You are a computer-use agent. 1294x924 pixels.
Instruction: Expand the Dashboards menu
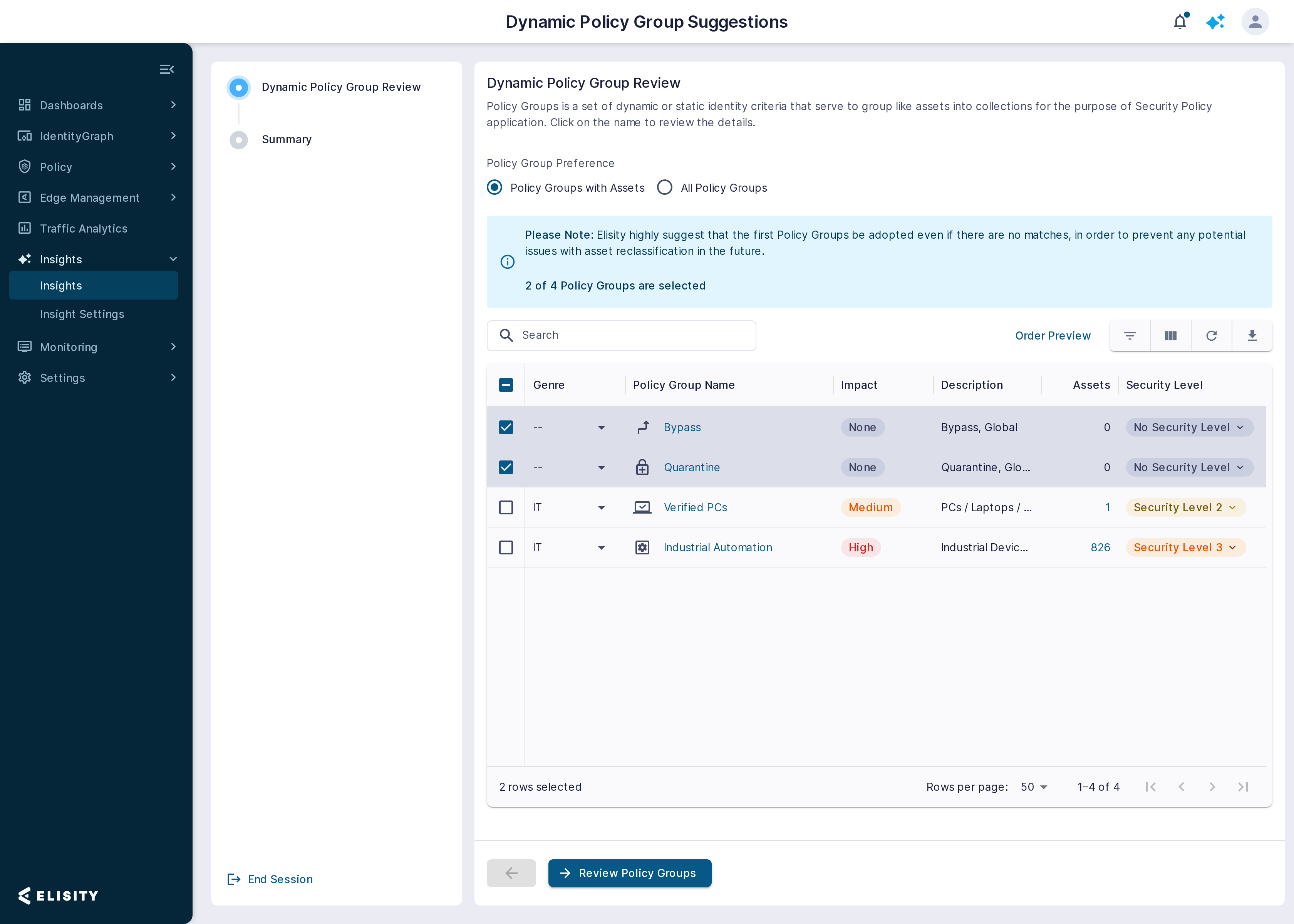pos(173,105)
